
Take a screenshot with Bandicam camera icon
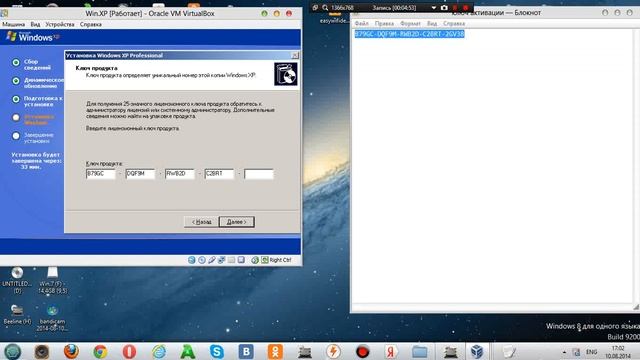click(x=444, y=7)
